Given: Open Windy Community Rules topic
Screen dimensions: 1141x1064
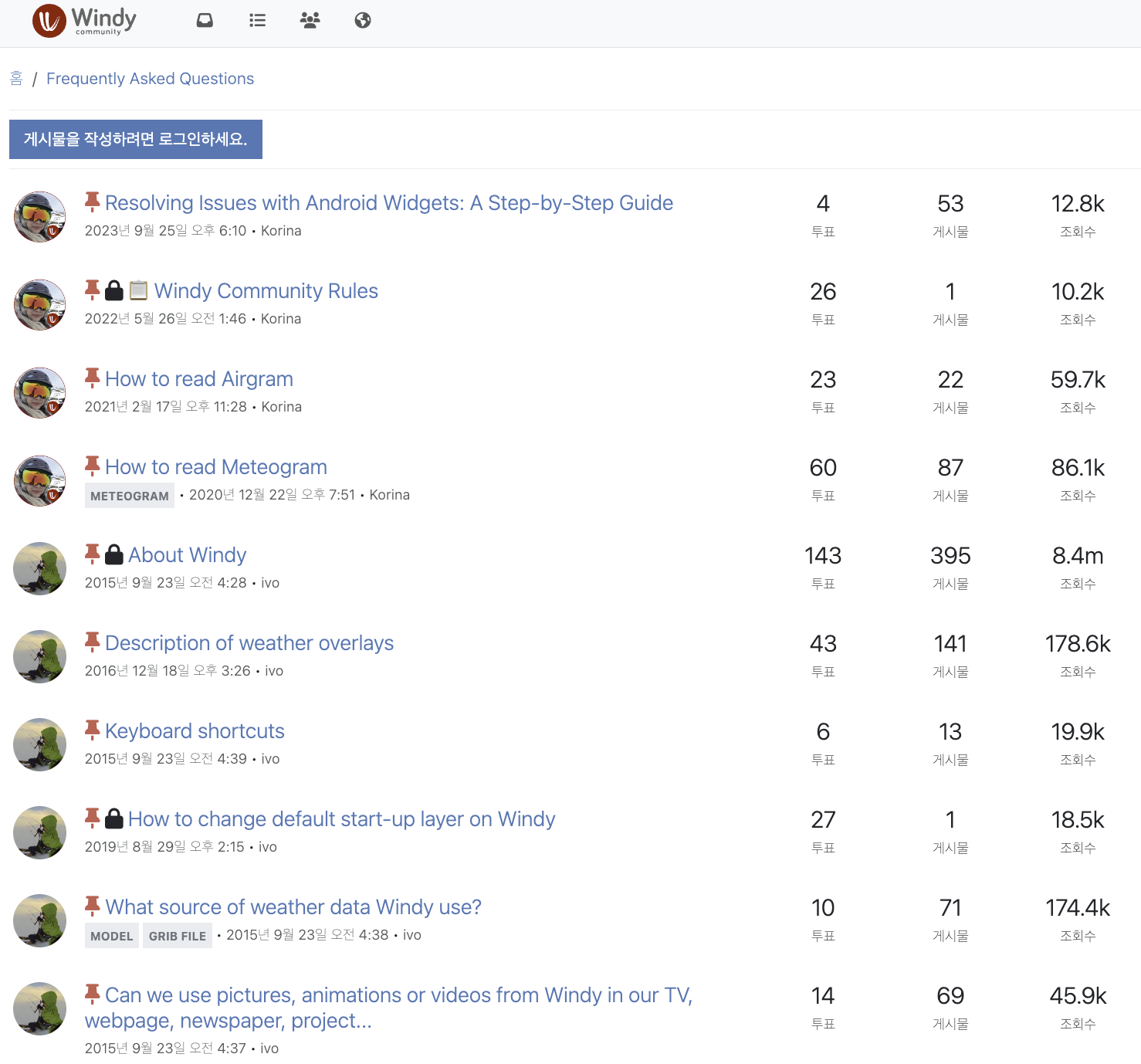Looking at the screenshot, I should [x=266, y=291].
